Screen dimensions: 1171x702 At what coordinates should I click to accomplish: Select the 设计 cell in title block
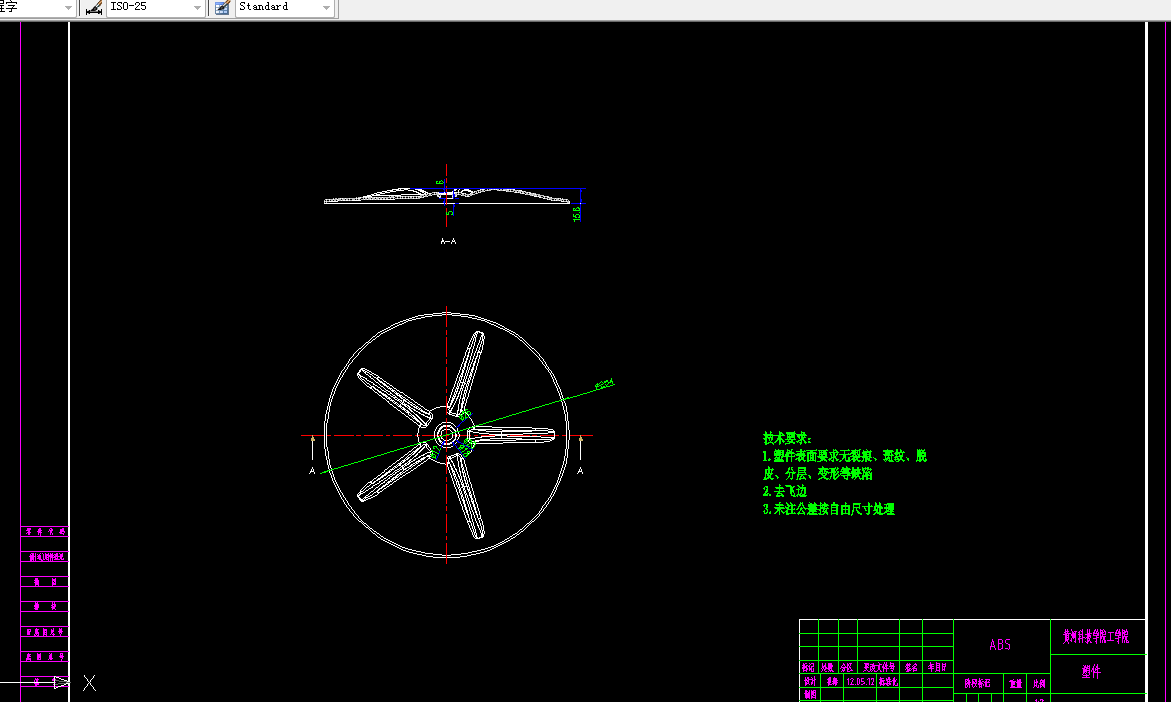click(x=810, y=682)
